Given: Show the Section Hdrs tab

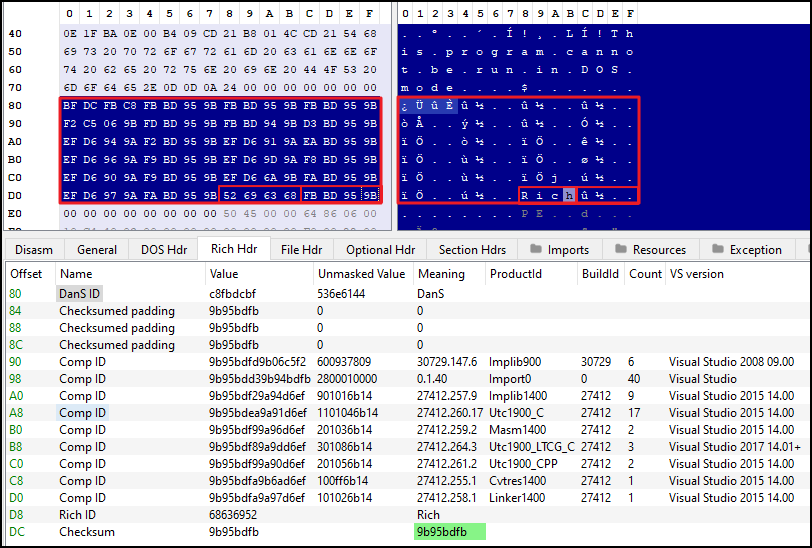Looking at the screenshot, I should coord(471,250).
